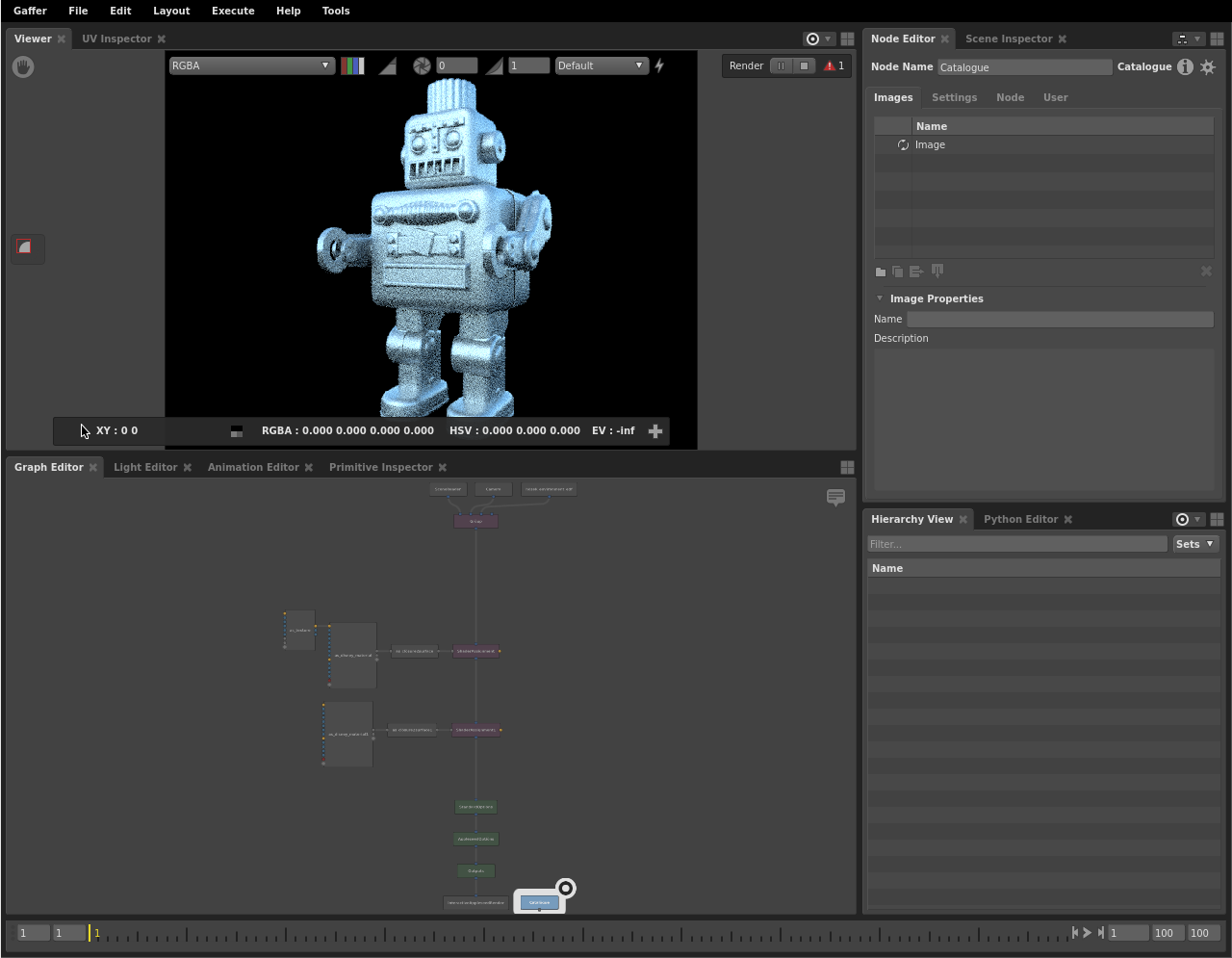Click the export image icon
Viewport: 1232px width, 958px height.
(x=916, y=272)
